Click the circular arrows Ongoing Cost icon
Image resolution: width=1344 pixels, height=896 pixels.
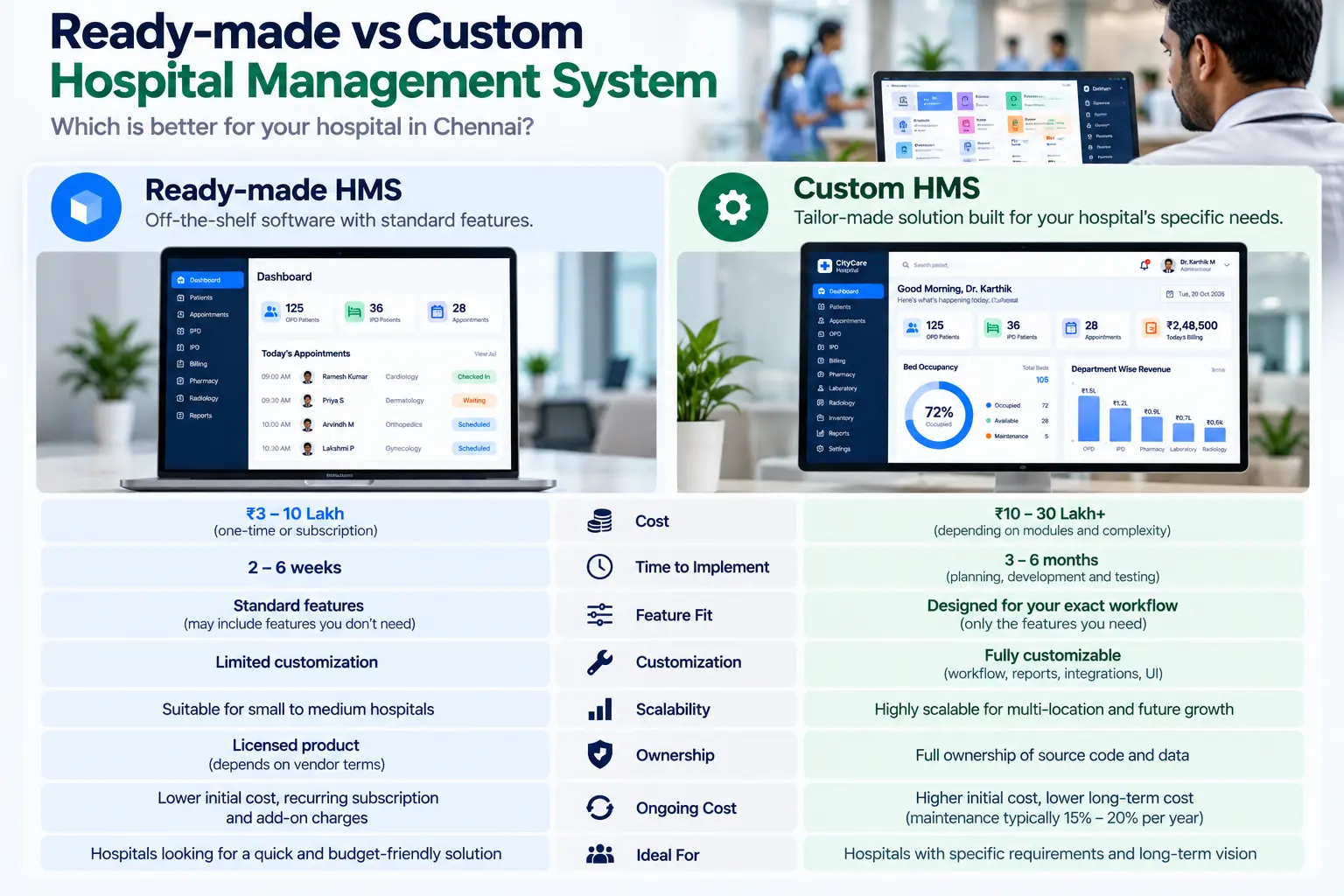point(599,808)
